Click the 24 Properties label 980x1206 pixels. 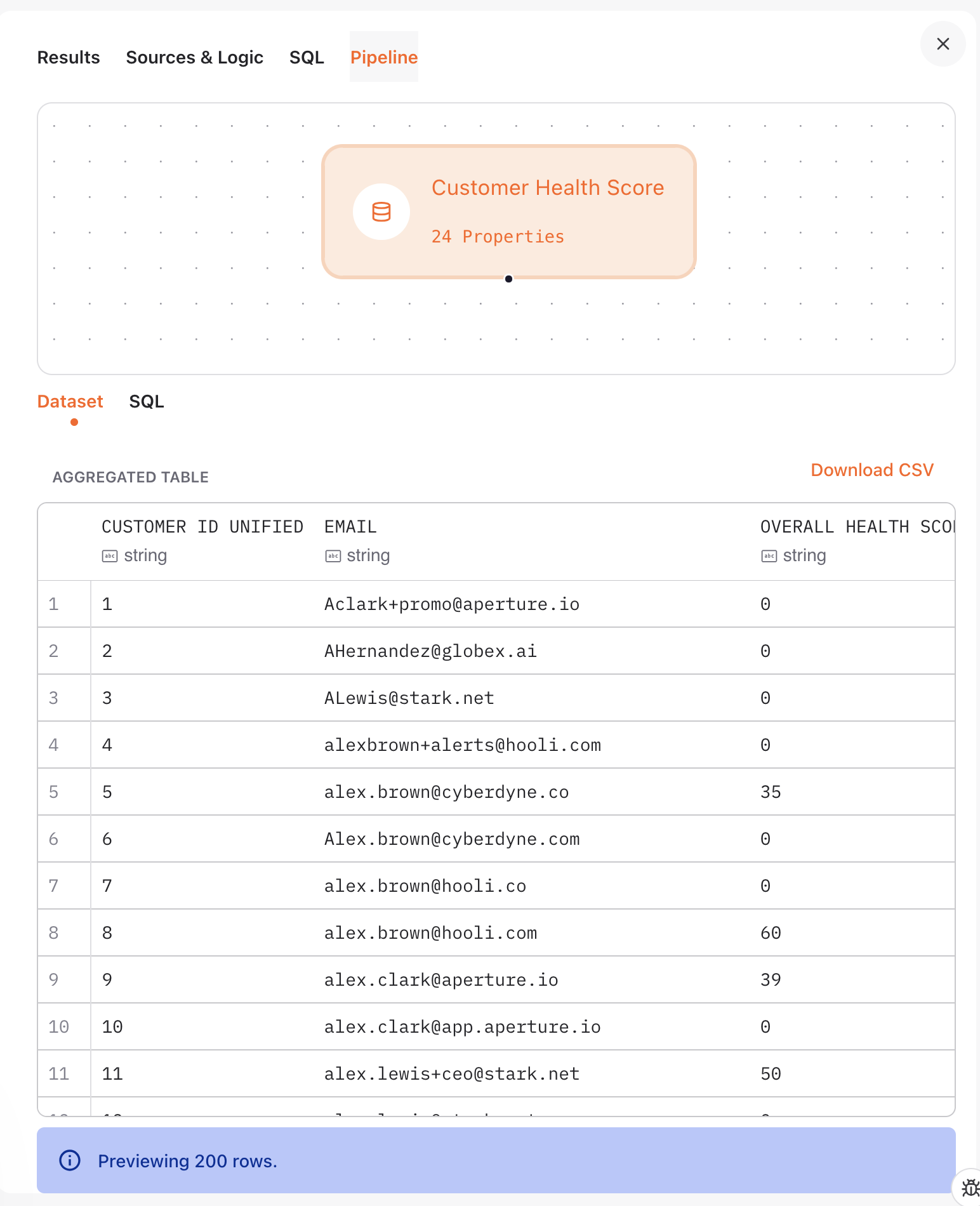[x=498, y=237]
